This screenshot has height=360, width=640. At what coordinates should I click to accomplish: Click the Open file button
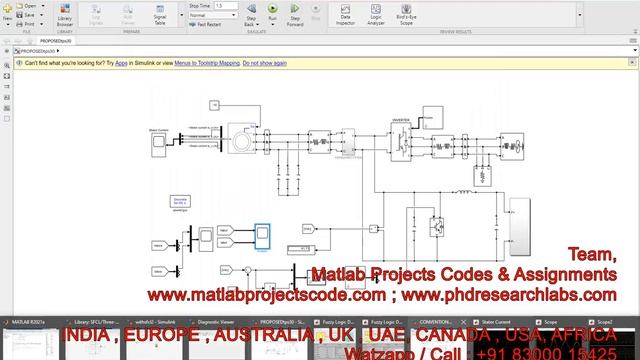click(x=27, y=6)
